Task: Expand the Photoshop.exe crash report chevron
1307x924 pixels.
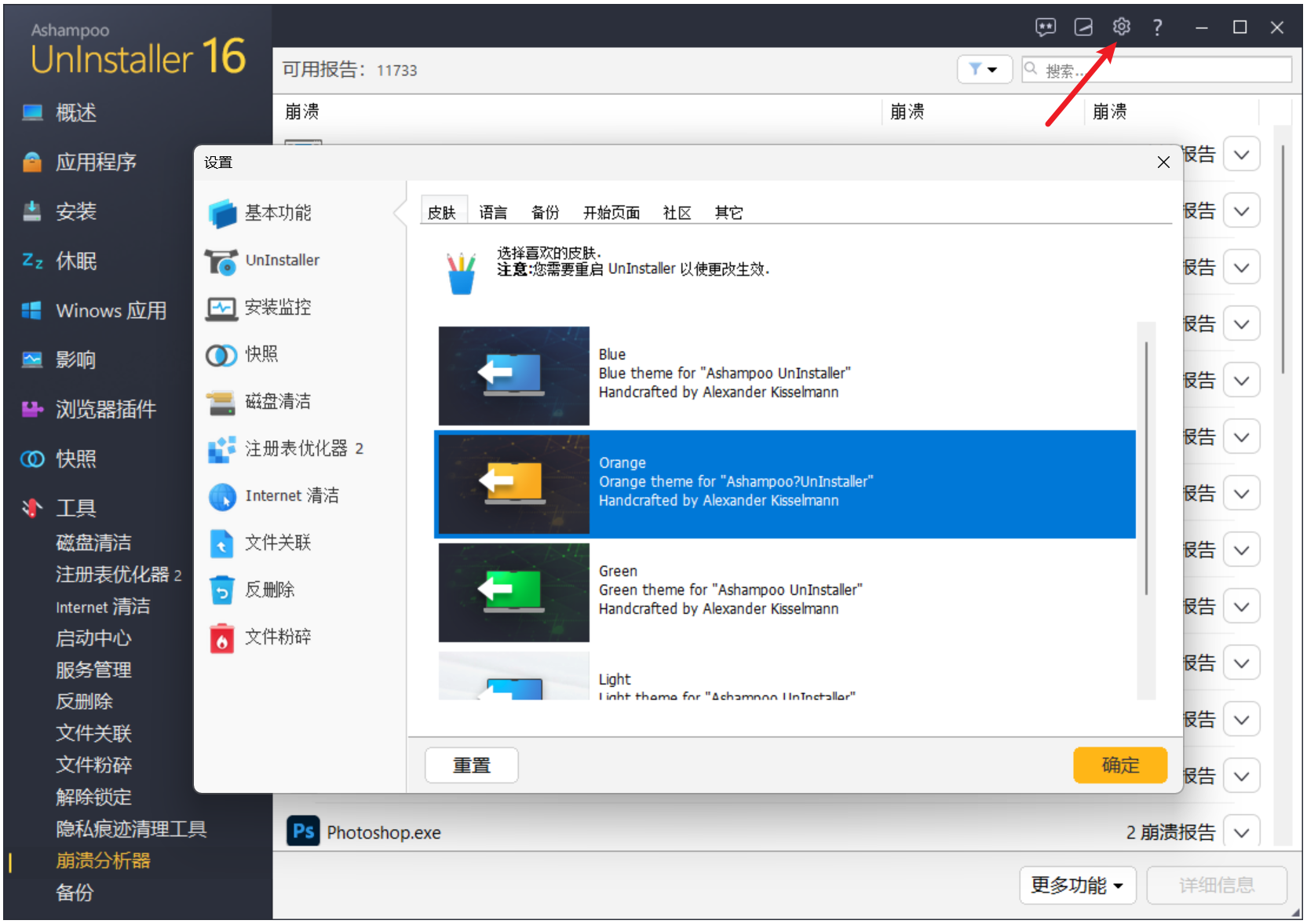Action: point(1241,832)
